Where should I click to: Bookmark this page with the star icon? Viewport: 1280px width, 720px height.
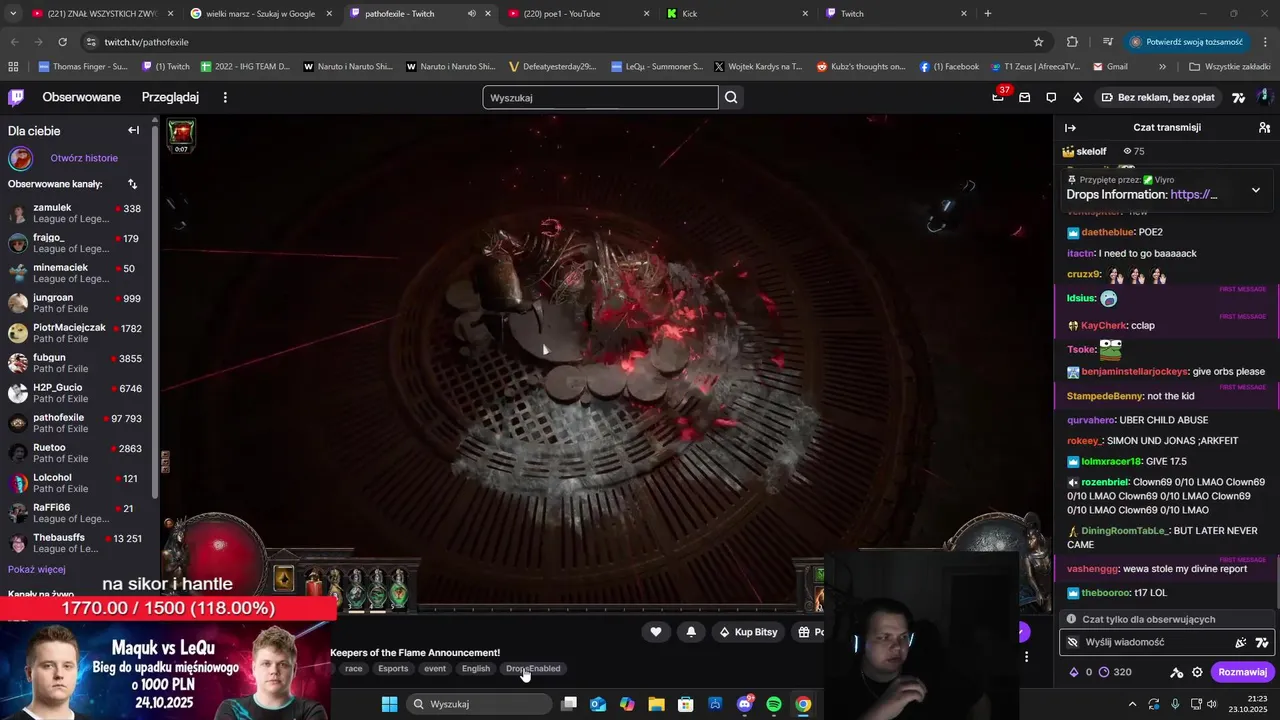click(x=1038, y=42)
